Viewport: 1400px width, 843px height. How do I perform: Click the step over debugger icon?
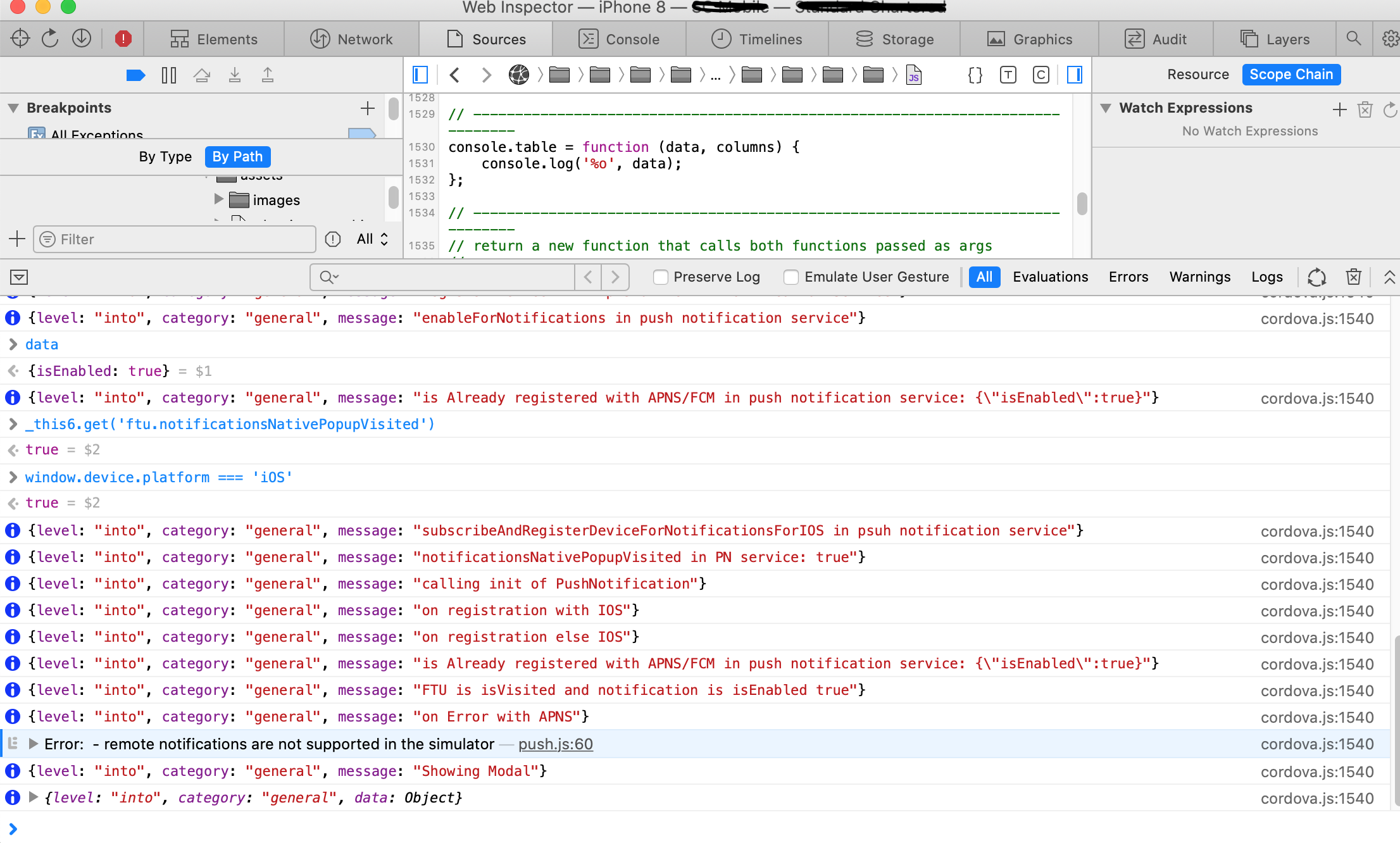[x=203, y=75]
